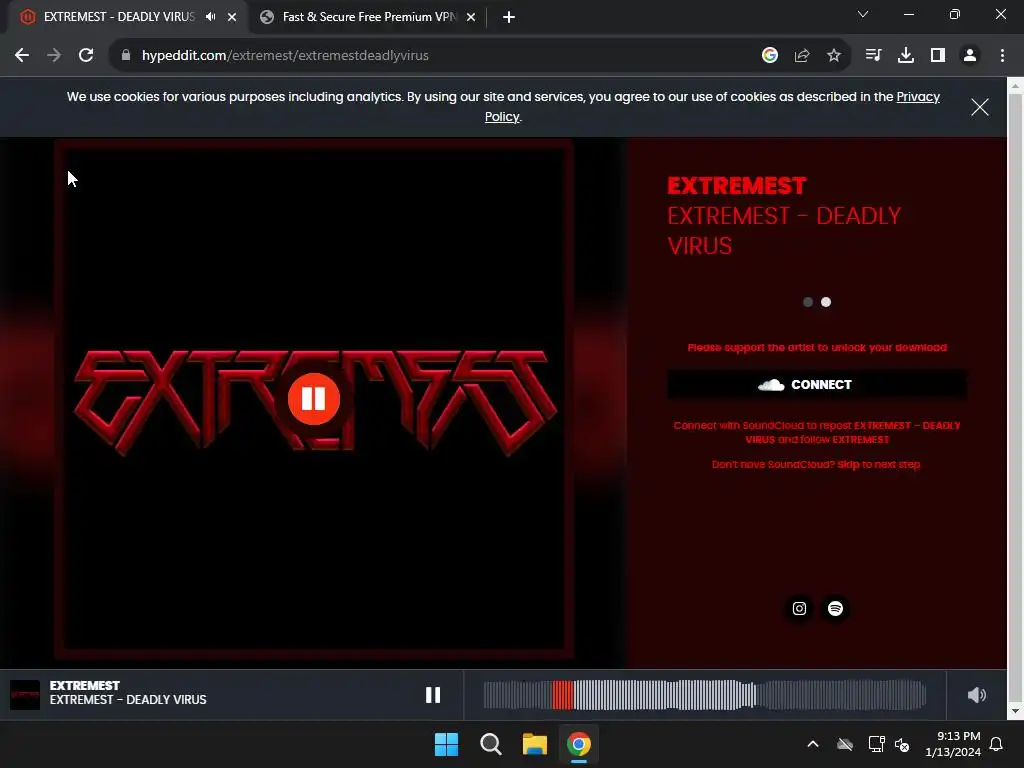Image resolution: width=1024 pixels, height=768 pixels.
Task: Click the Chrome taskbar icon
Action: (x=579, y=744)
